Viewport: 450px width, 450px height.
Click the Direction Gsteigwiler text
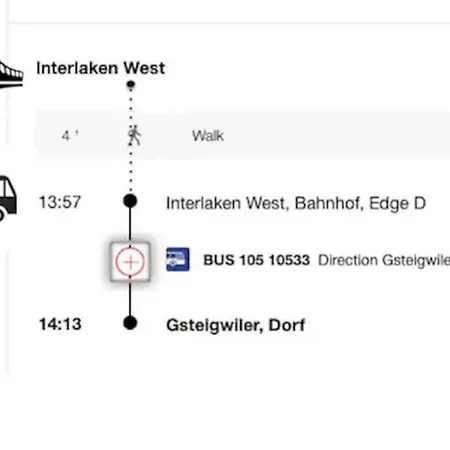pyautogui.click(x=384, y=260)
